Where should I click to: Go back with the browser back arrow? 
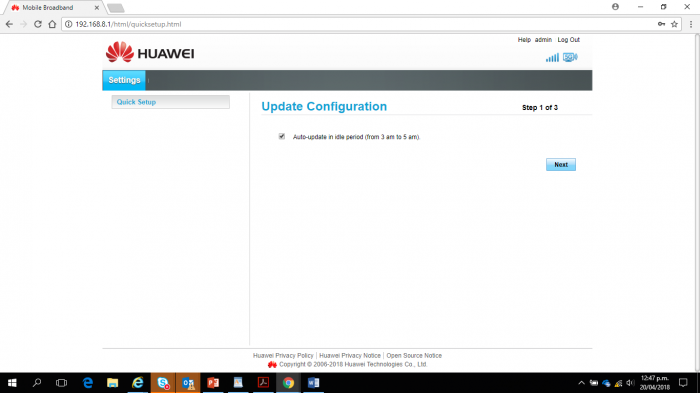pos(9,24)
